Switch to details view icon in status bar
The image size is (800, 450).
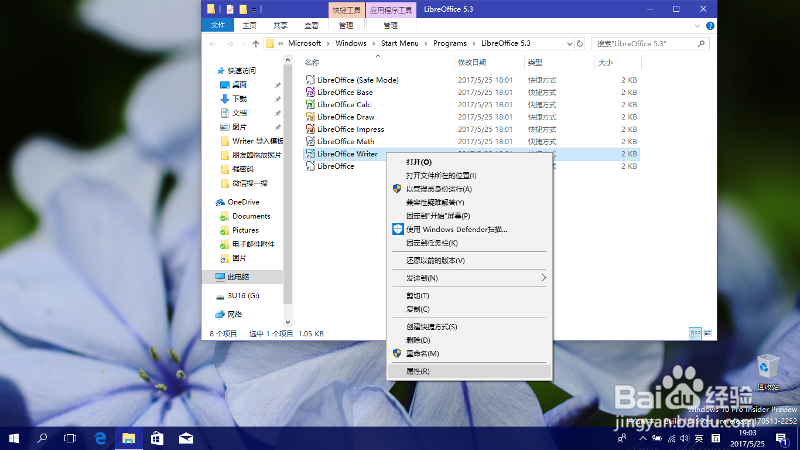tap(695, 333)
